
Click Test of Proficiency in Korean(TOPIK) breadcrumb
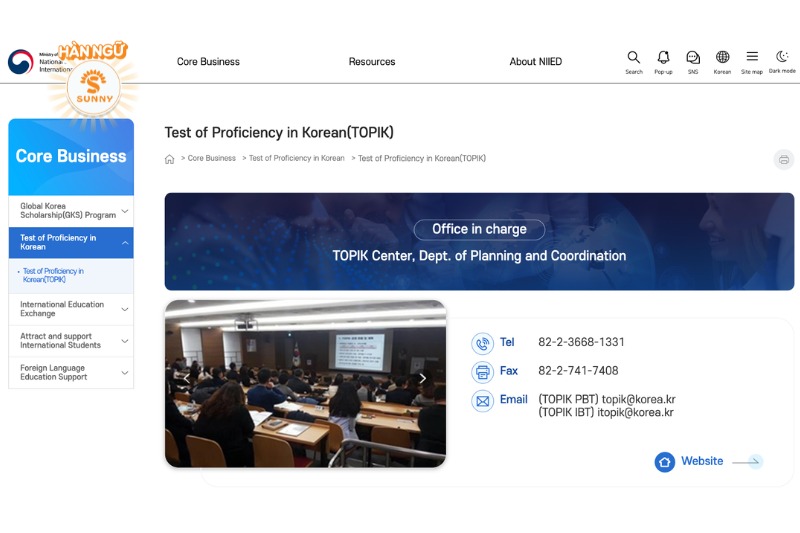pyautogui.click(x=422, y=158)
